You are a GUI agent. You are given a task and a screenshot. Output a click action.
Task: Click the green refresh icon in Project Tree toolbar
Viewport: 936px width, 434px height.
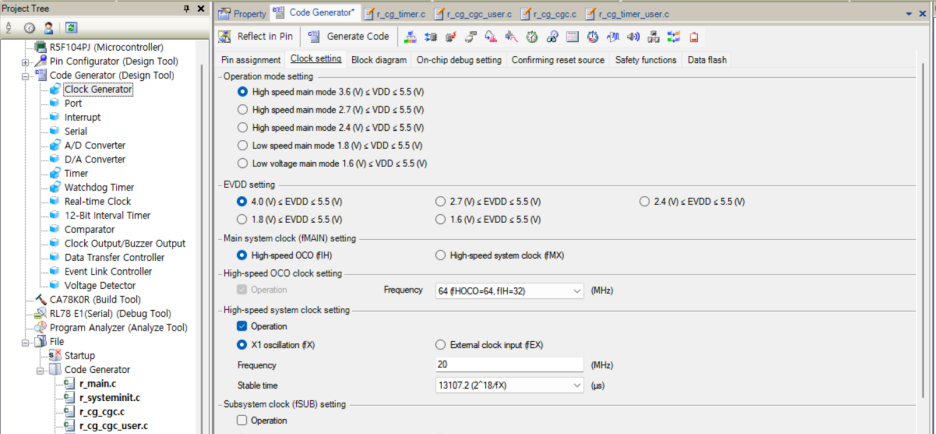(x=71, y=27)
